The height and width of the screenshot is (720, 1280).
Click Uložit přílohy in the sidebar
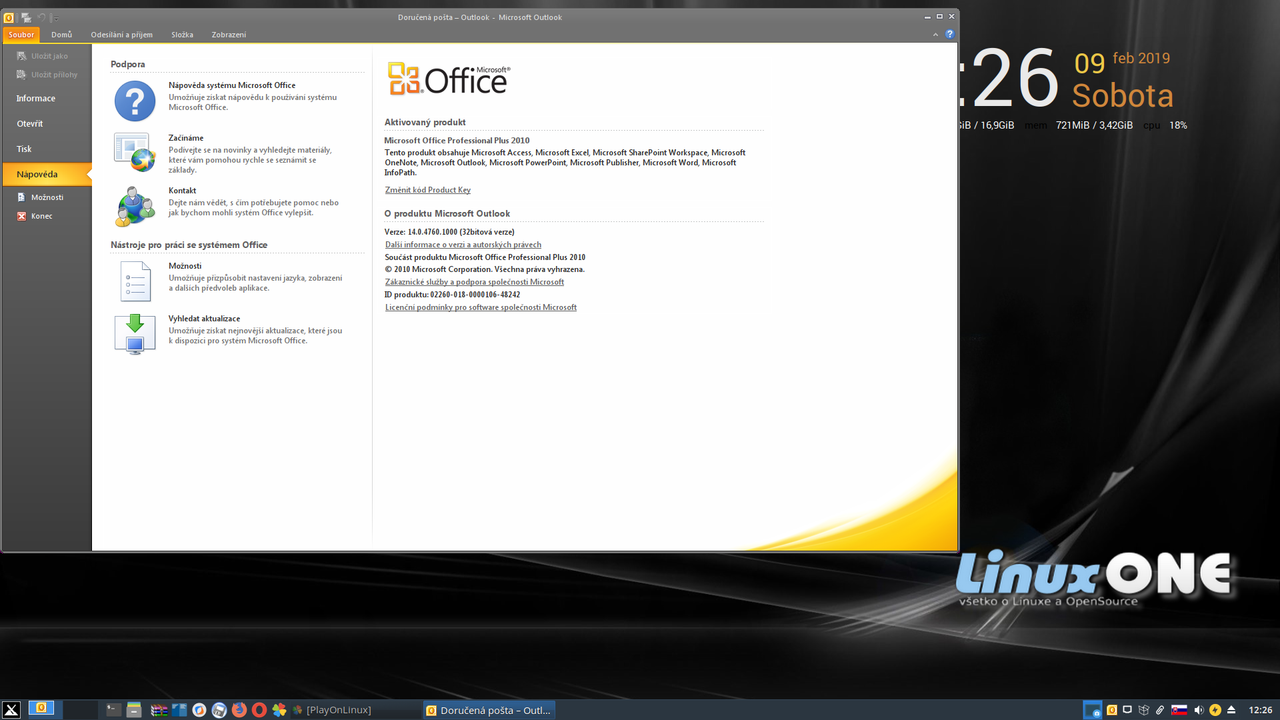point(46,75)
